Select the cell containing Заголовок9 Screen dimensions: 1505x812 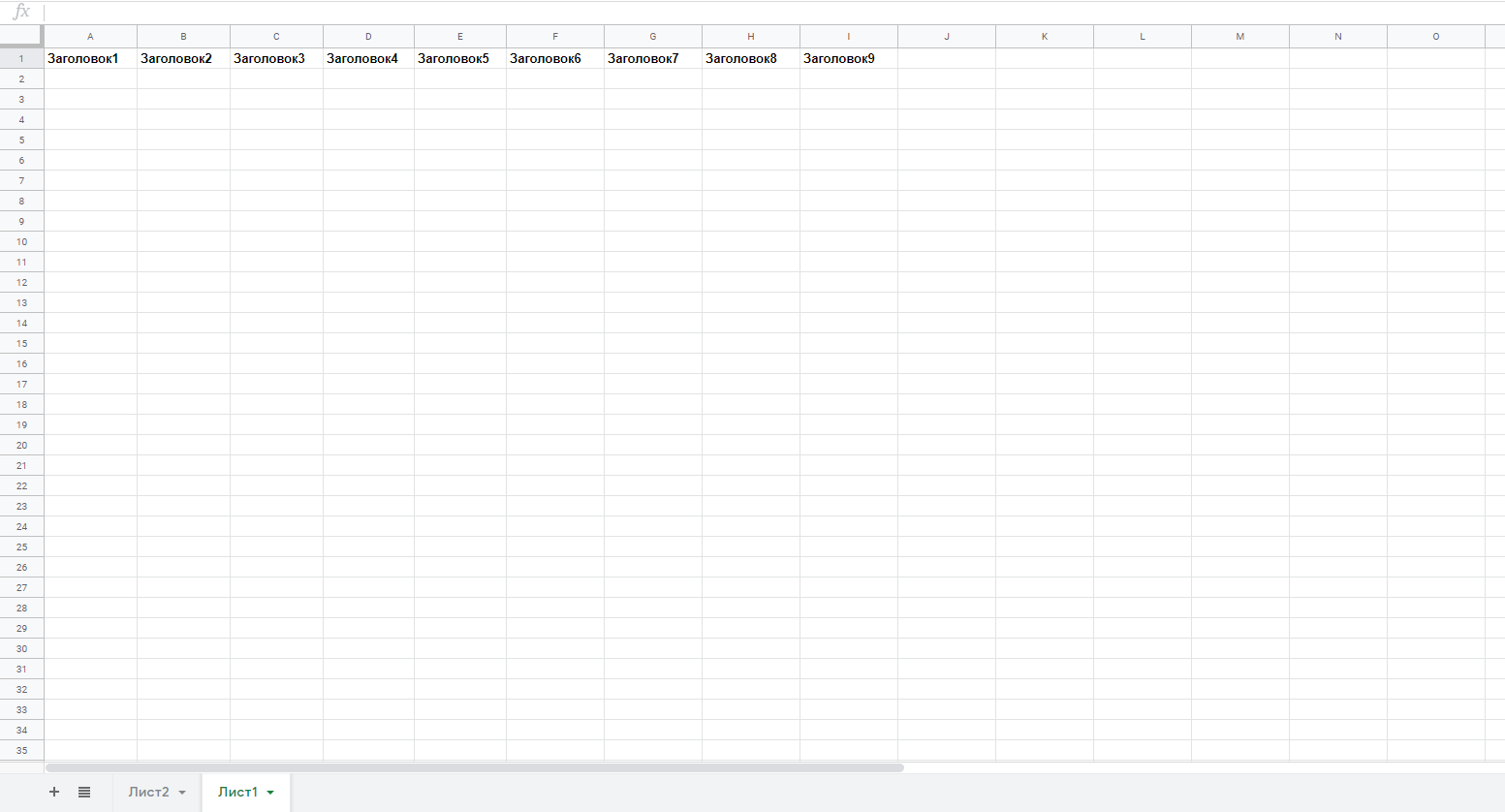pos(848,58)
